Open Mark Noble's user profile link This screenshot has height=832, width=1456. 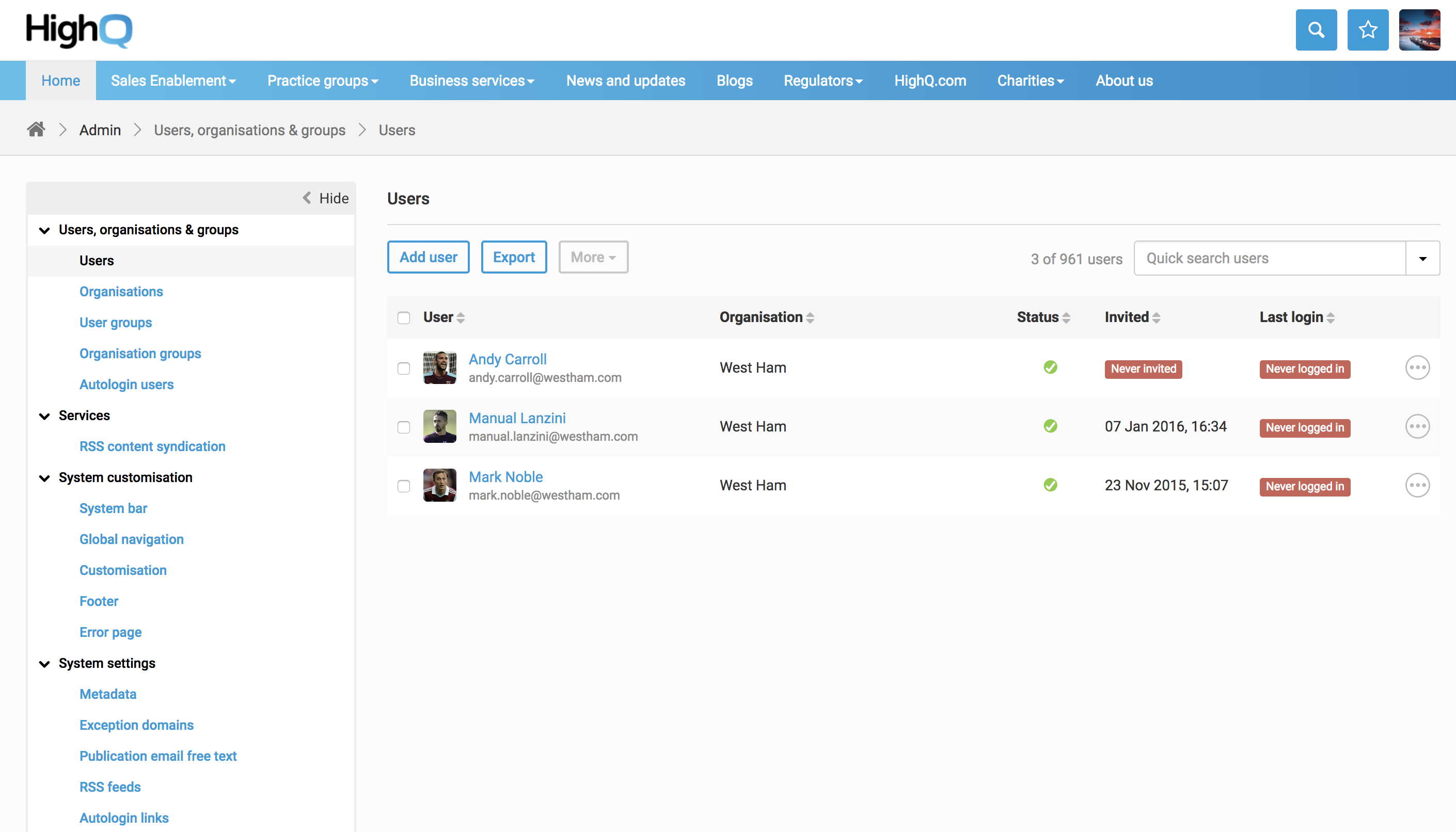(x=505, y=476)
